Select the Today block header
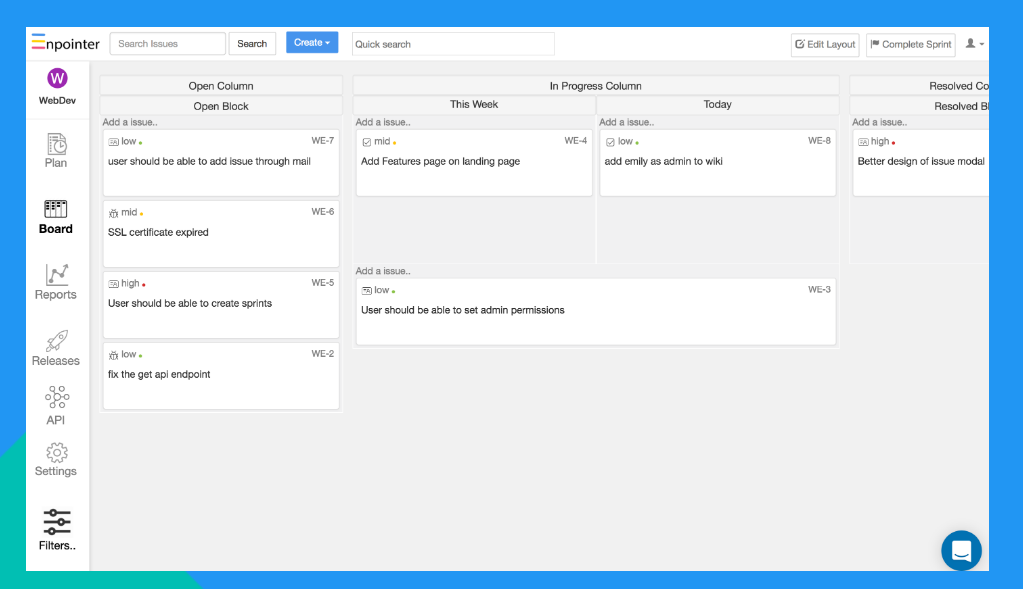The height and width of the screenshot is (589, 1023). [718, 104]
